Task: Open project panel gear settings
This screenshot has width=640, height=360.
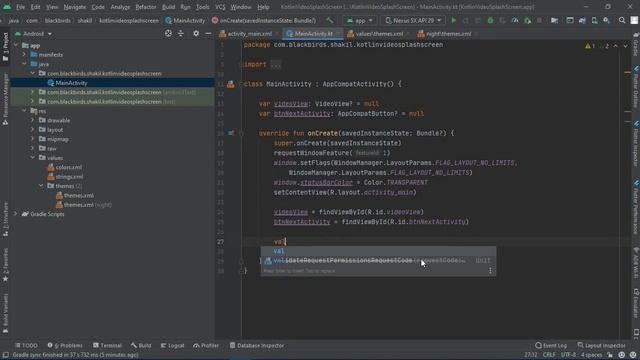Action: pyautogui.click(x=196, y=33)
